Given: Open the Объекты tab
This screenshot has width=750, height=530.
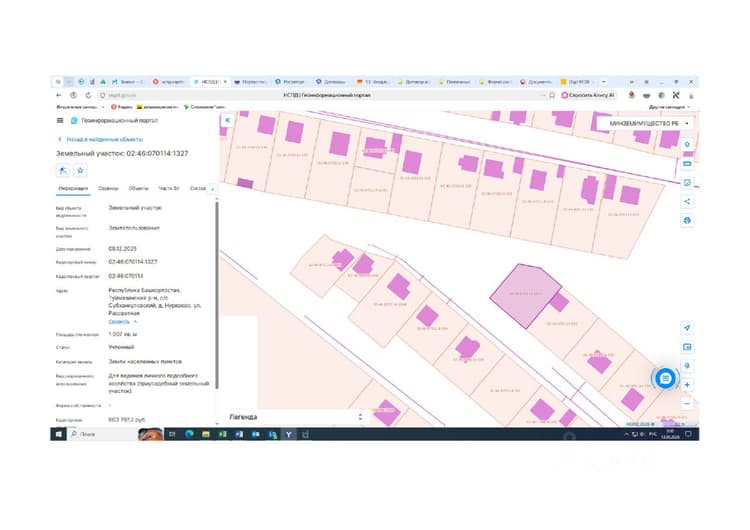Looking at the screenshot, I should (139, 188).
